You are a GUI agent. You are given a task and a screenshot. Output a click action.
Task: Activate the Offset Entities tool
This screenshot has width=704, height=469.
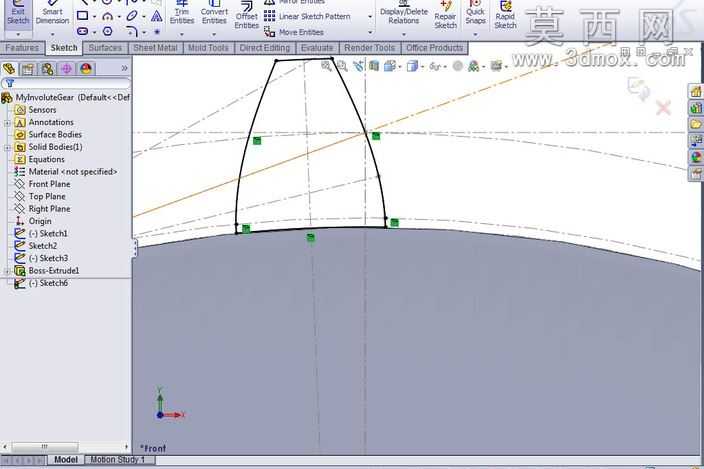coord(246,15)
